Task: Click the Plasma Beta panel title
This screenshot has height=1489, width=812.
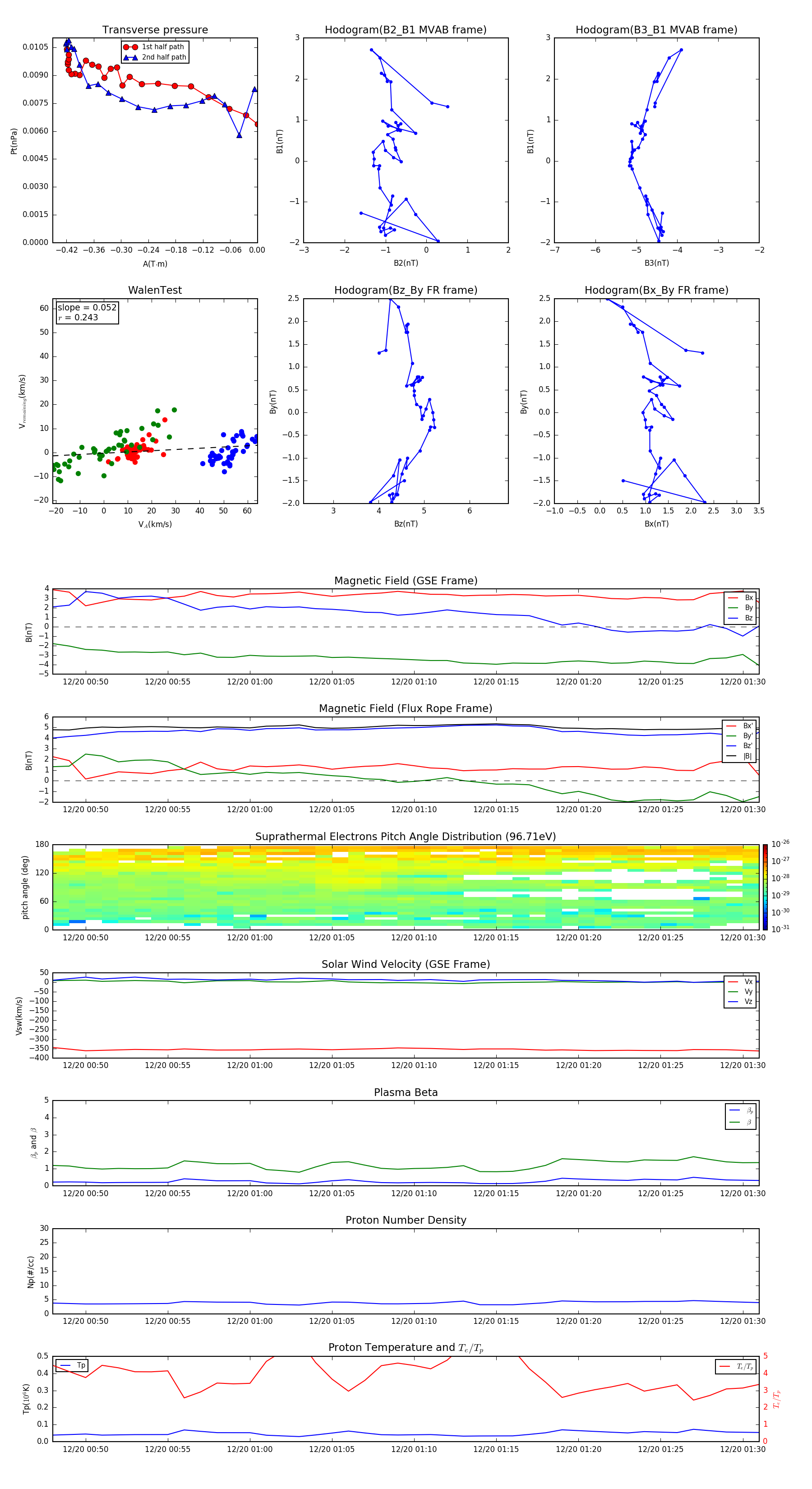Action: coord(406,1092)
